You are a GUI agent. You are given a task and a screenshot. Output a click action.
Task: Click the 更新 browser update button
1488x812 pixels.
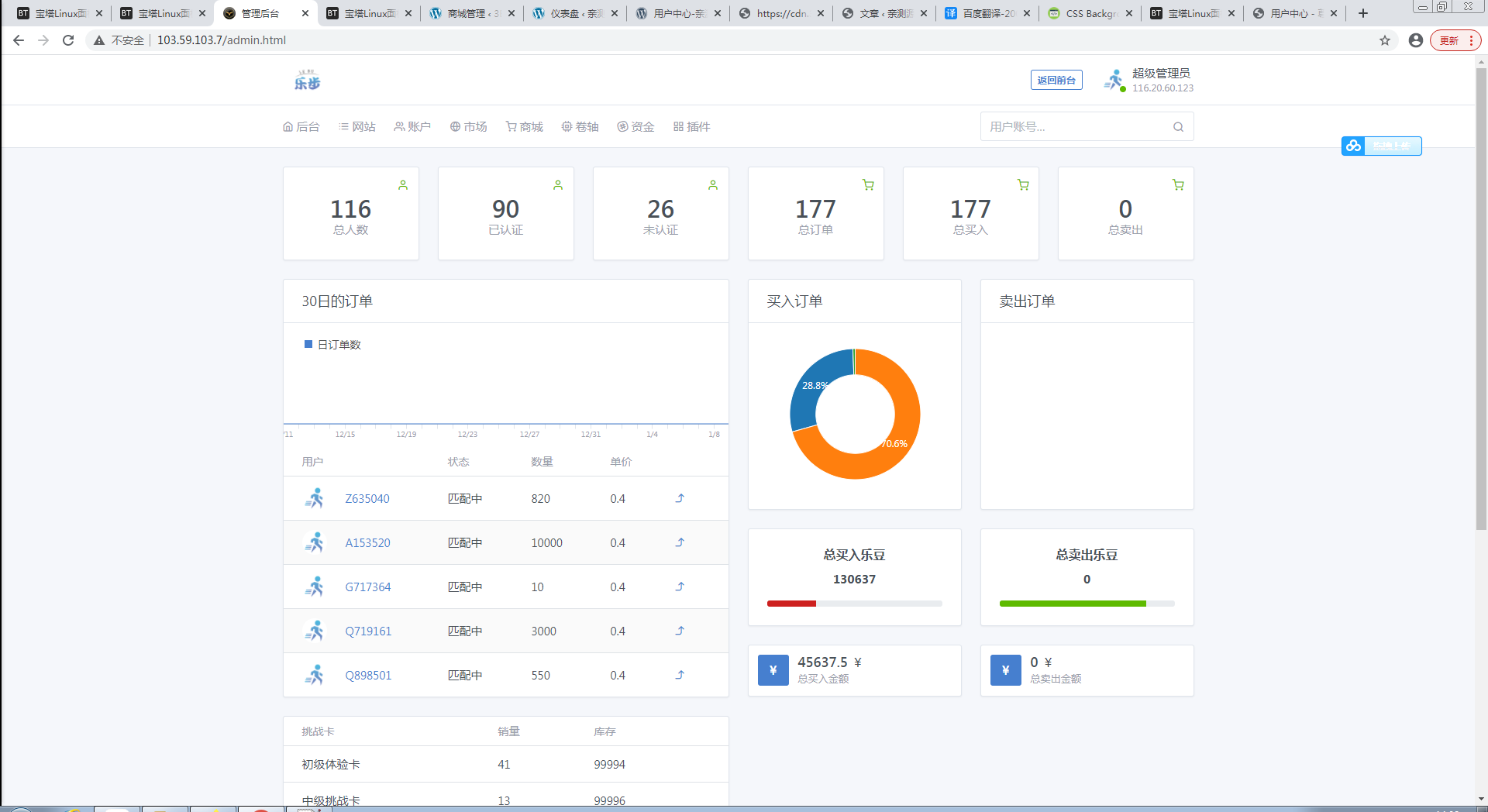pos(1455,40)
